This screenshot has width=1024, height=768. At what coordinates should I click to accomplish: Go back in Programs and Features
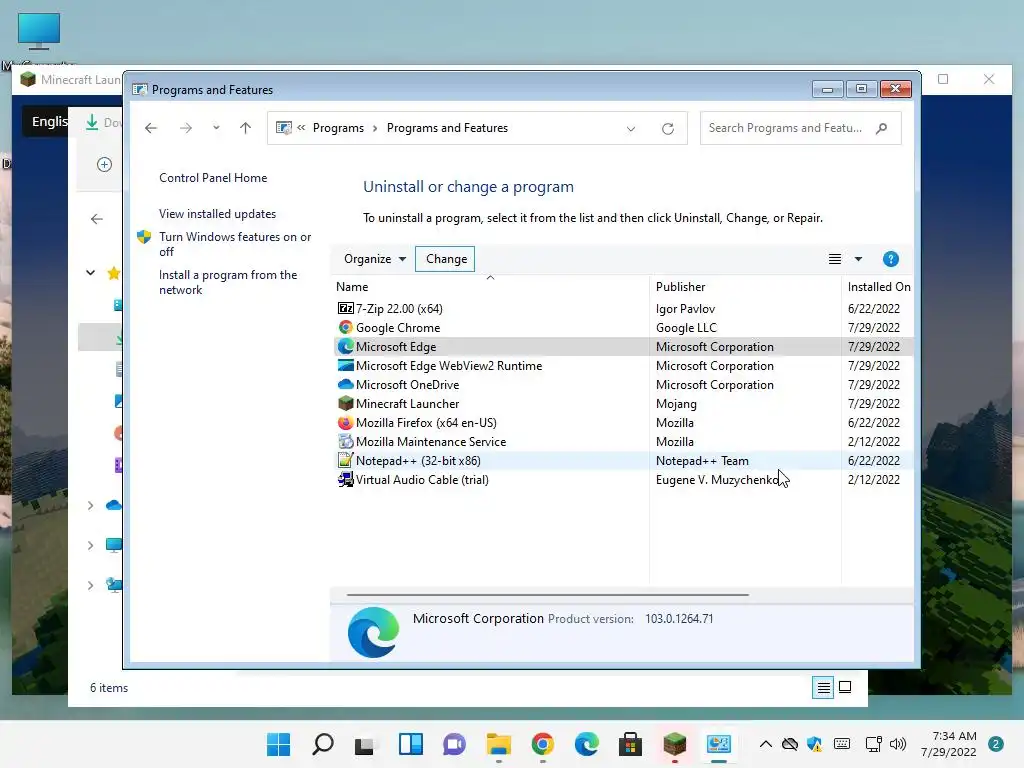tap(151, 128)
